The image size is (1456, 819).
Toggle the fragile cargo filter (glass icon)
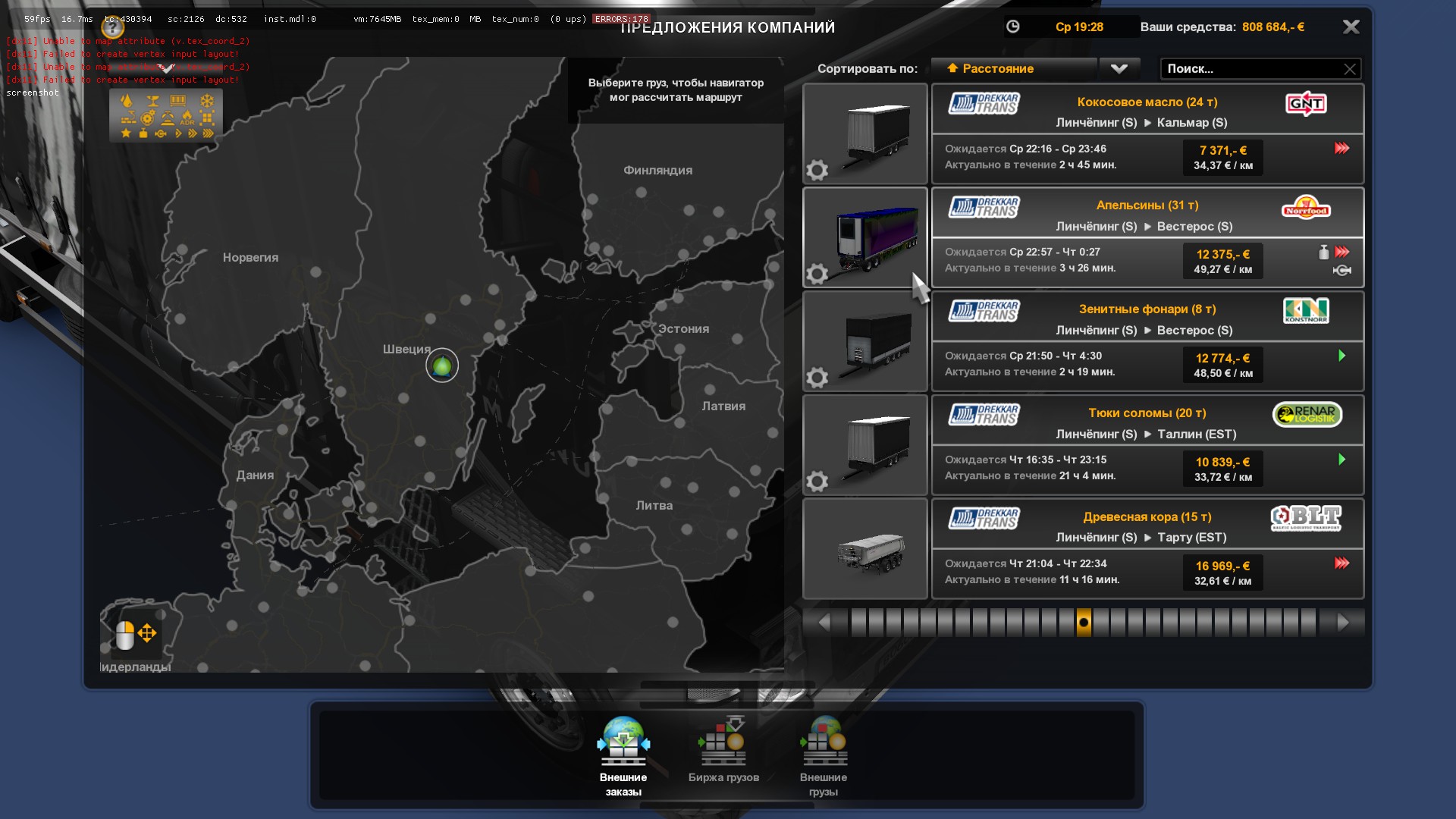pyautogui.click(x=153, y=101)
